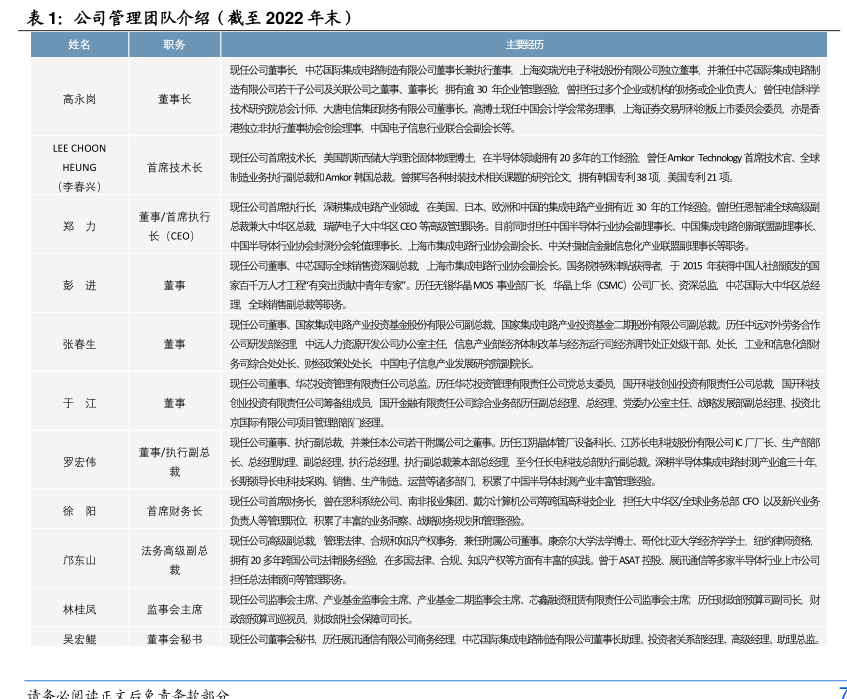The height and width of the screenshot is (699, 847).
Task: Click the name cell 罗宏伟
Action: coord(79,461)
